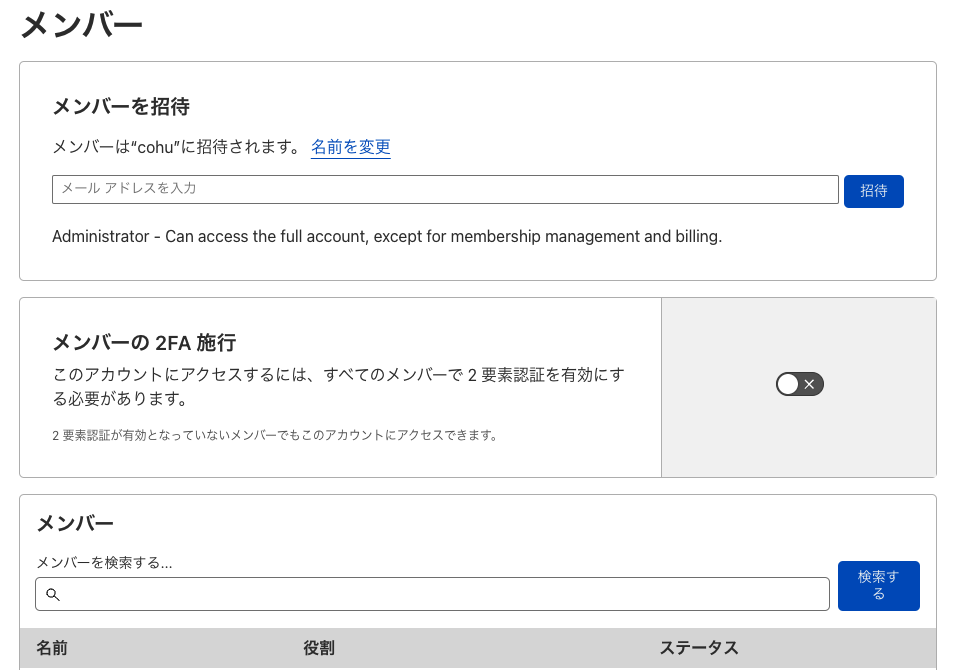This screenshot has height=670, width=958.
Task: Click the メンバーを検索する... field label
Action: 104,563
